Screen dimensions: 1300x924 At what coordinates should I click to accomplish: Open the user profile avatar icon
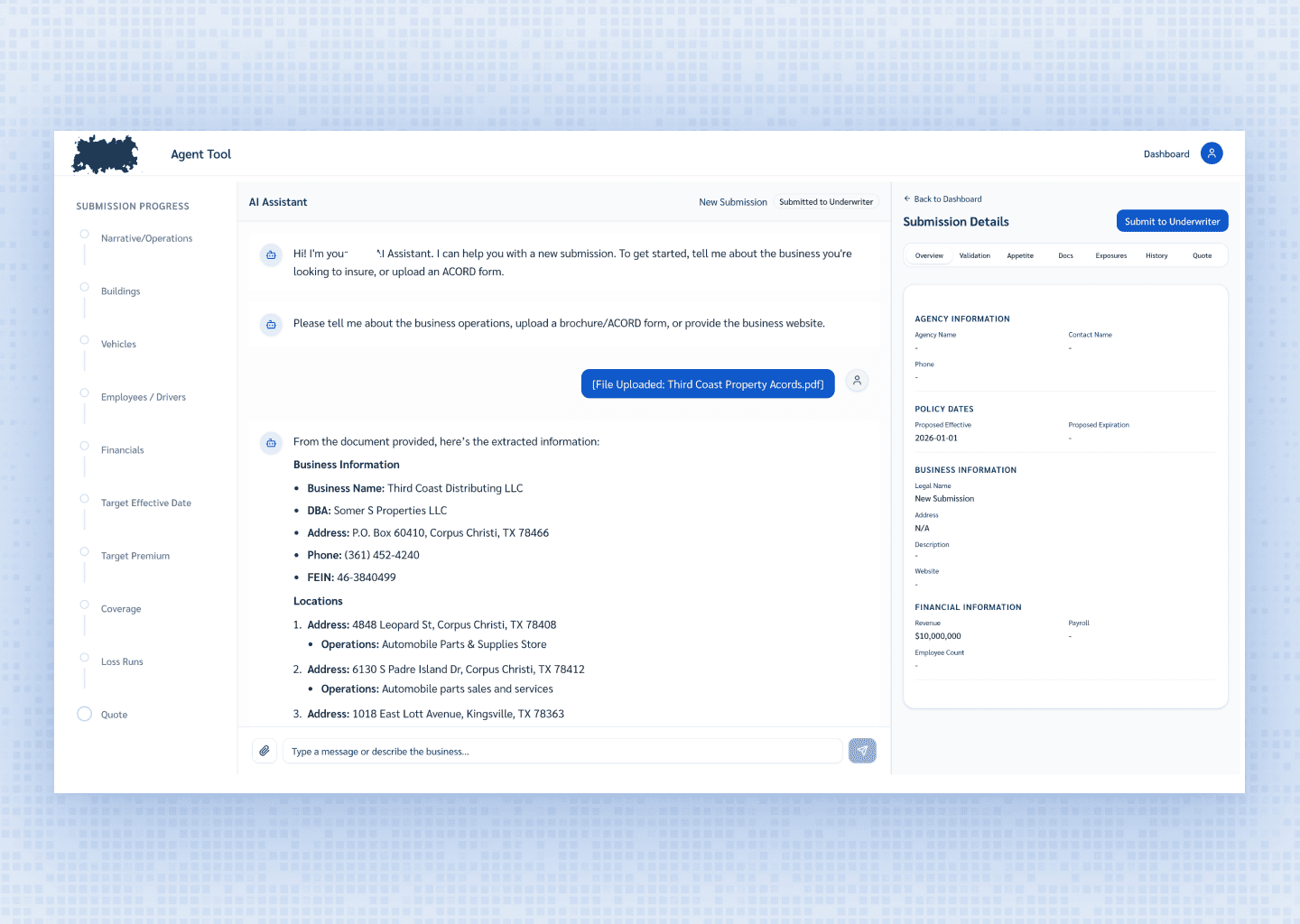click(1212, 153)
